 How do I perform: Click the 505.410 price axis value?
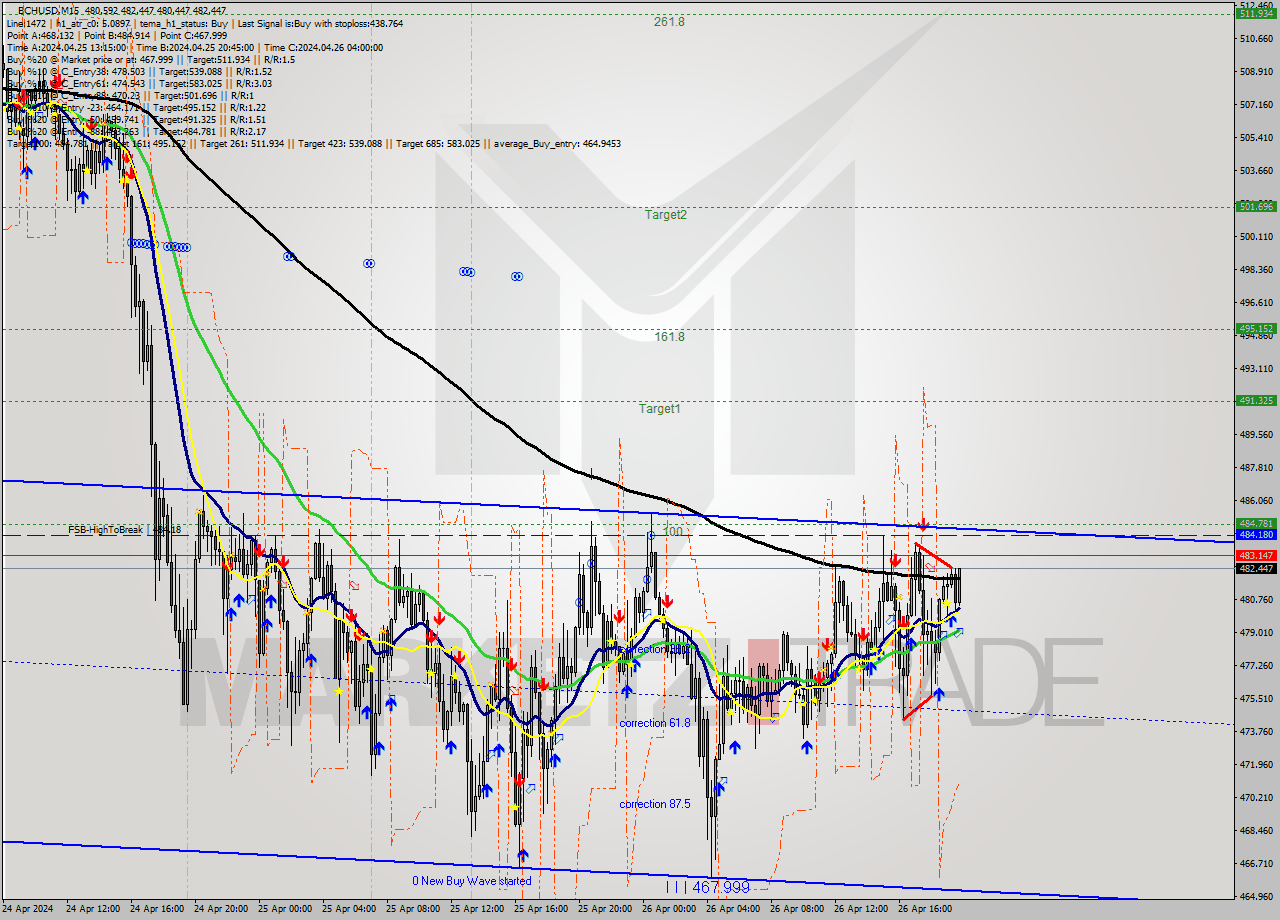pos(1256,138)
